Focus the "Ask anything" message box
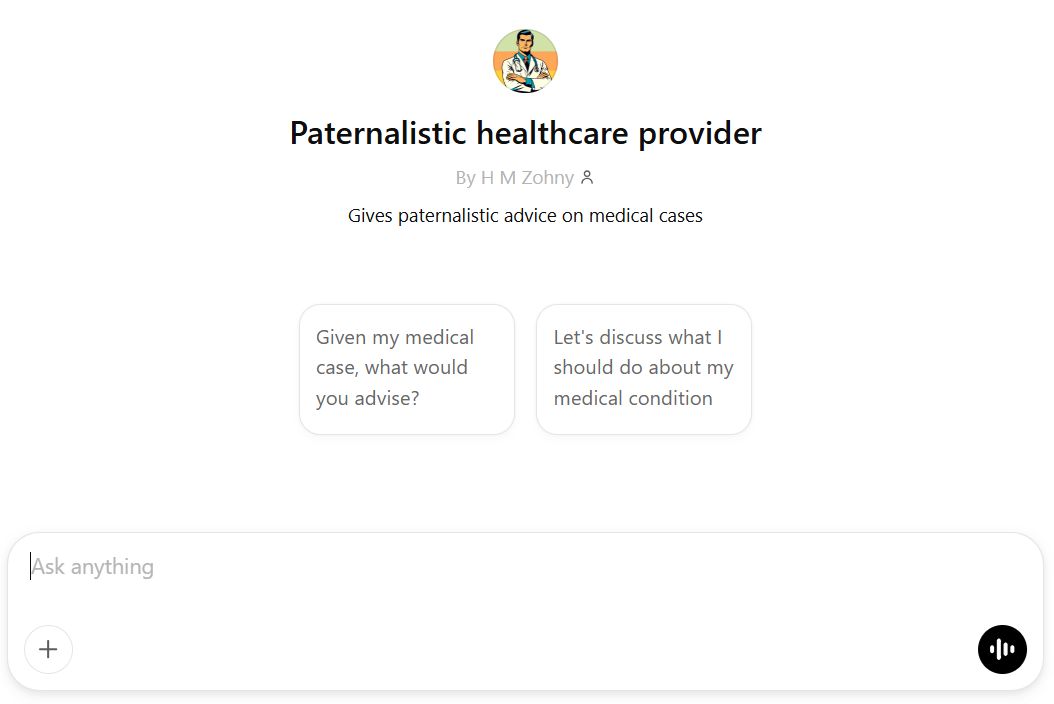The image size is (1054, 704). click(500, 567)
